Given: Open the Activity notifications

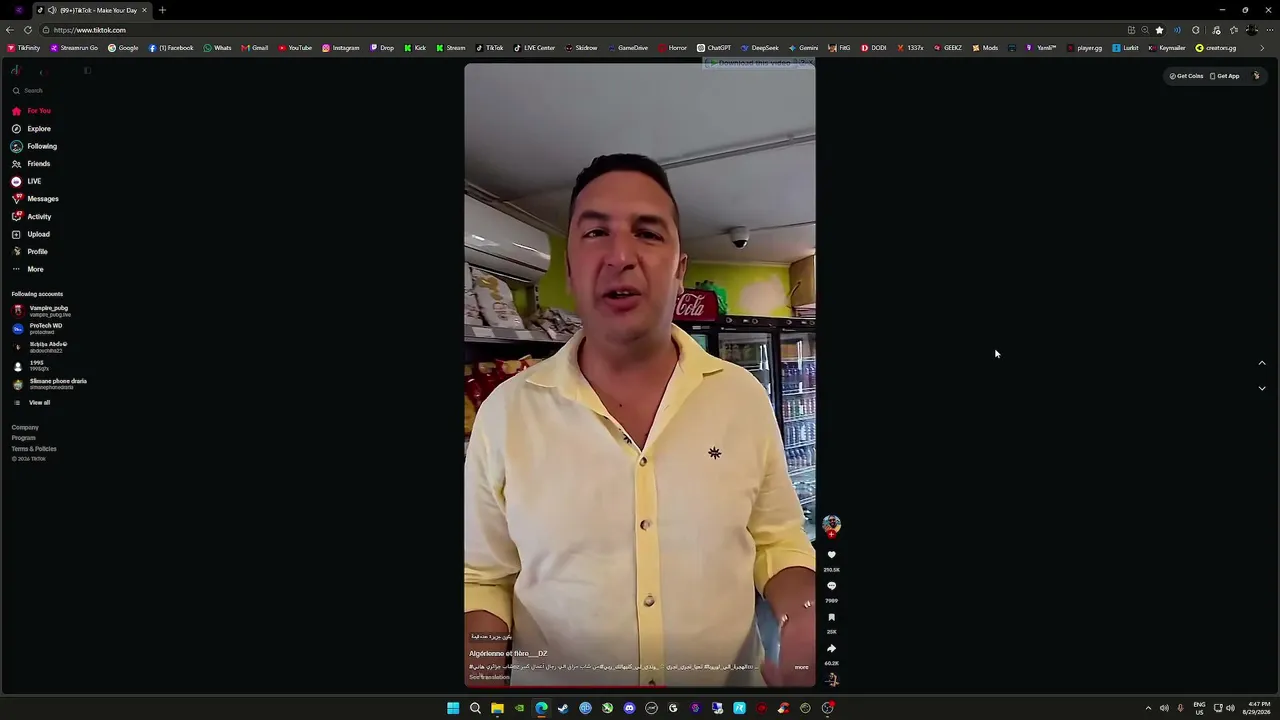Looking at the screenshot, I should coord(31,216).
